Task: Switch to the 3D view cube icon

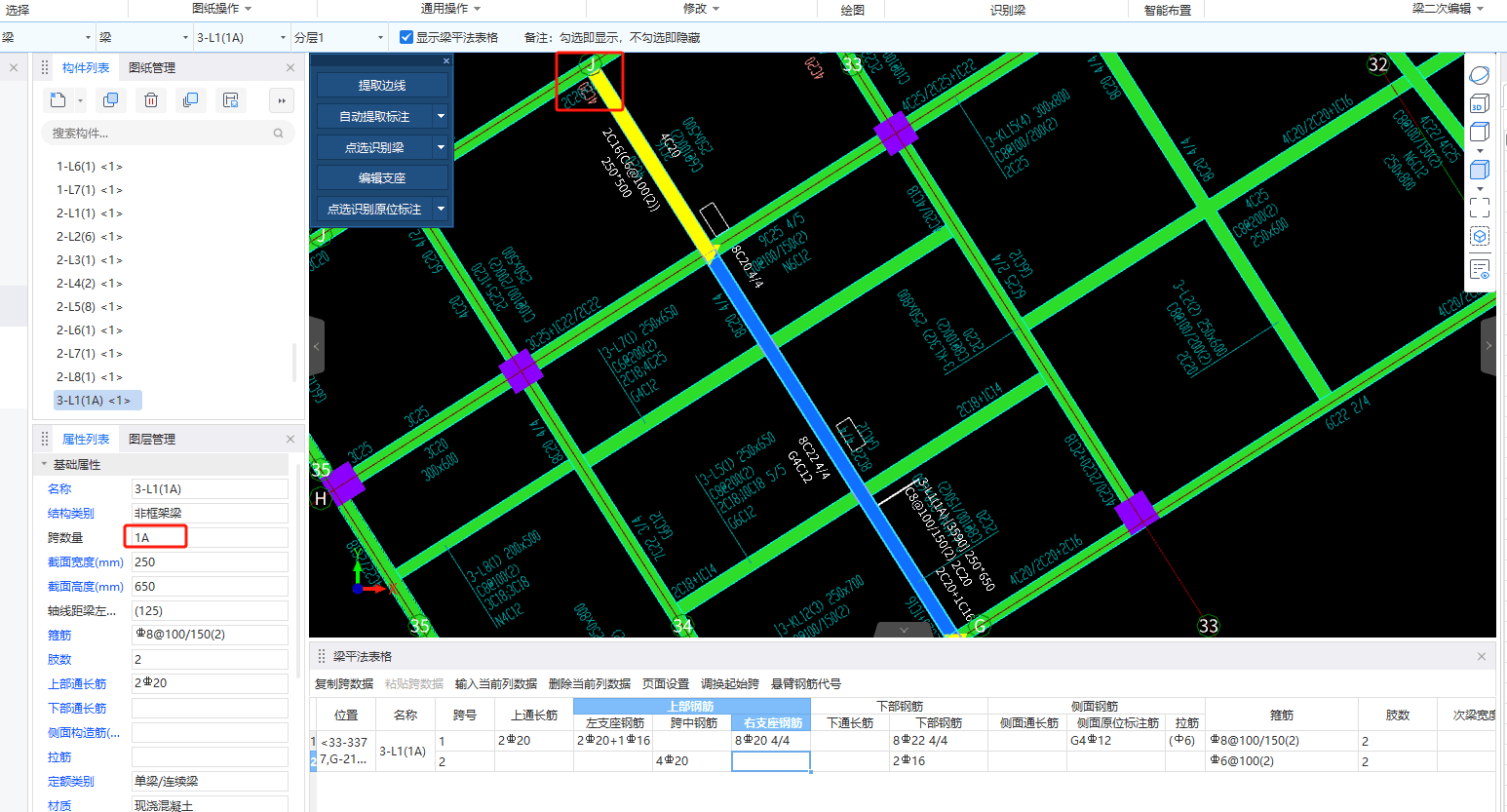Action: pyautogui.click(x=1480, y=103)
